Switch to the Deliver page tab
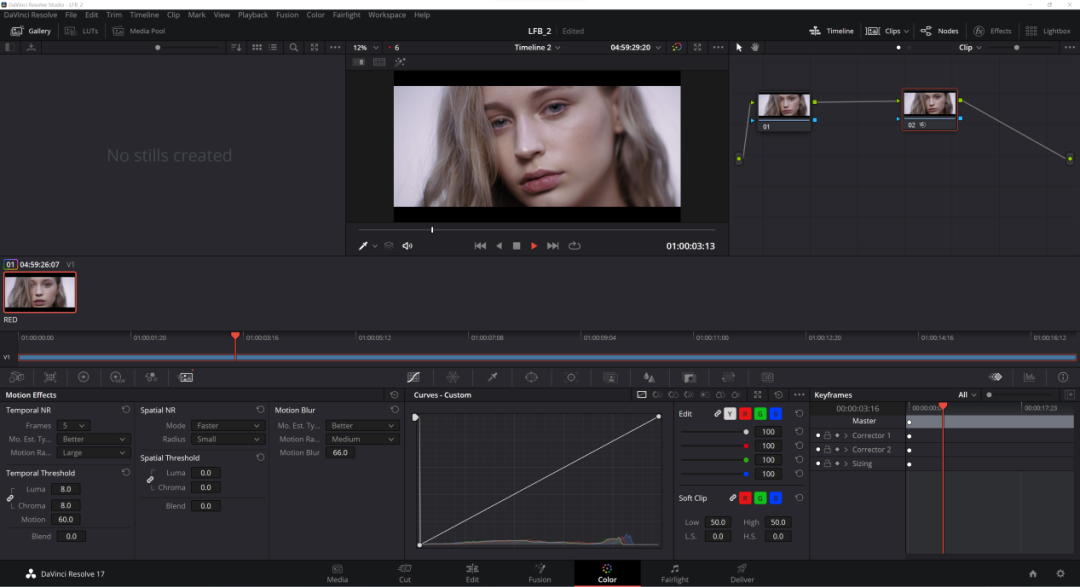 click(x=742, y=573)
